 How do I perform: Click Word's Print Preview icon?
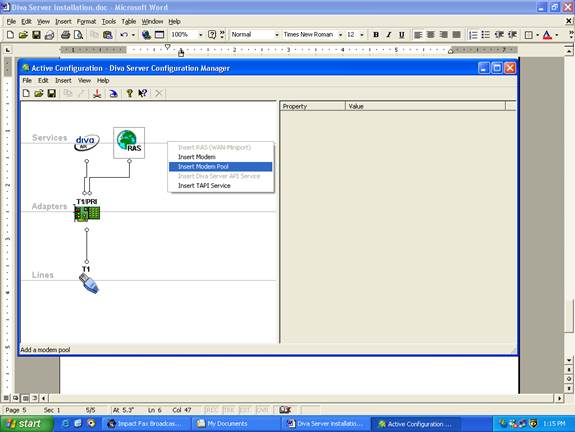pyautogui.click(x=78, y=35)
